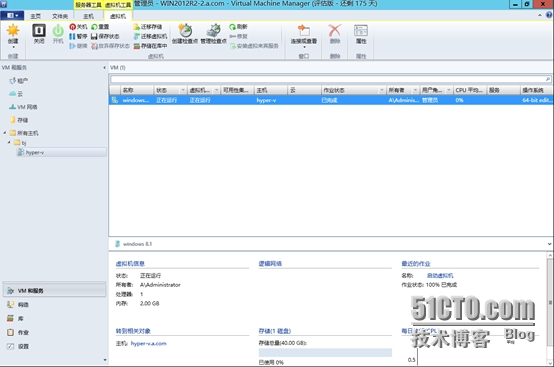
Task: Select the windows VM row icon
Action: [x=115, y=100]
